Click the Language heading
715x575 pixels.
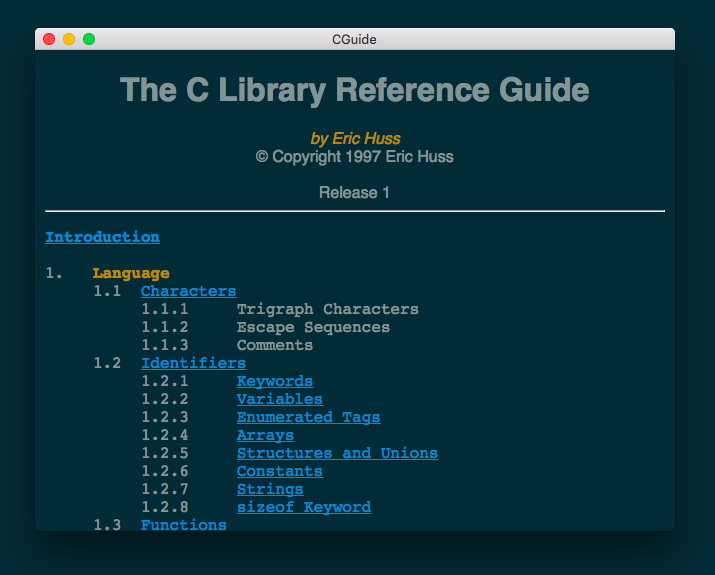point(131,273)
